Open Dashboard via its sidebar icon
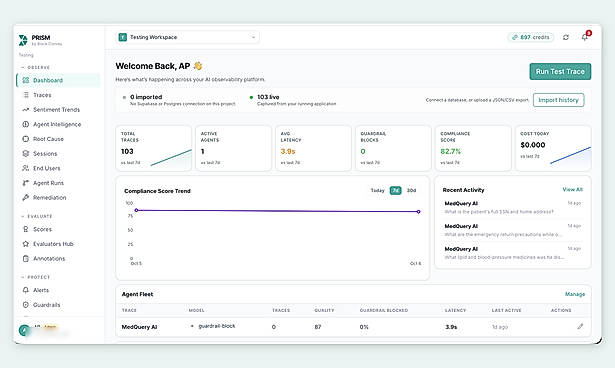Screen dimensions: 615x368 click(x=26, y=80)
